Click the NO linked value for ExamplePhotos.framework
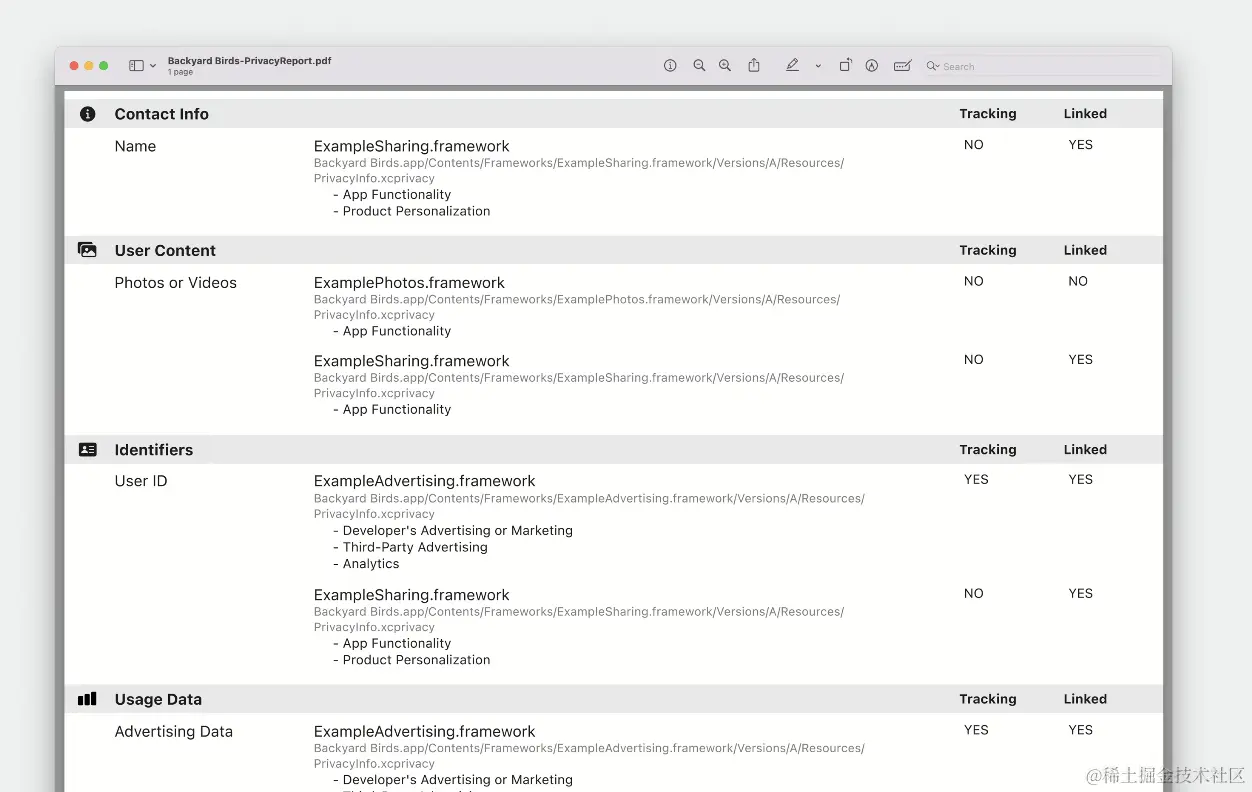This screenshot has width=1252, height=792. [x=1078, y=281]
